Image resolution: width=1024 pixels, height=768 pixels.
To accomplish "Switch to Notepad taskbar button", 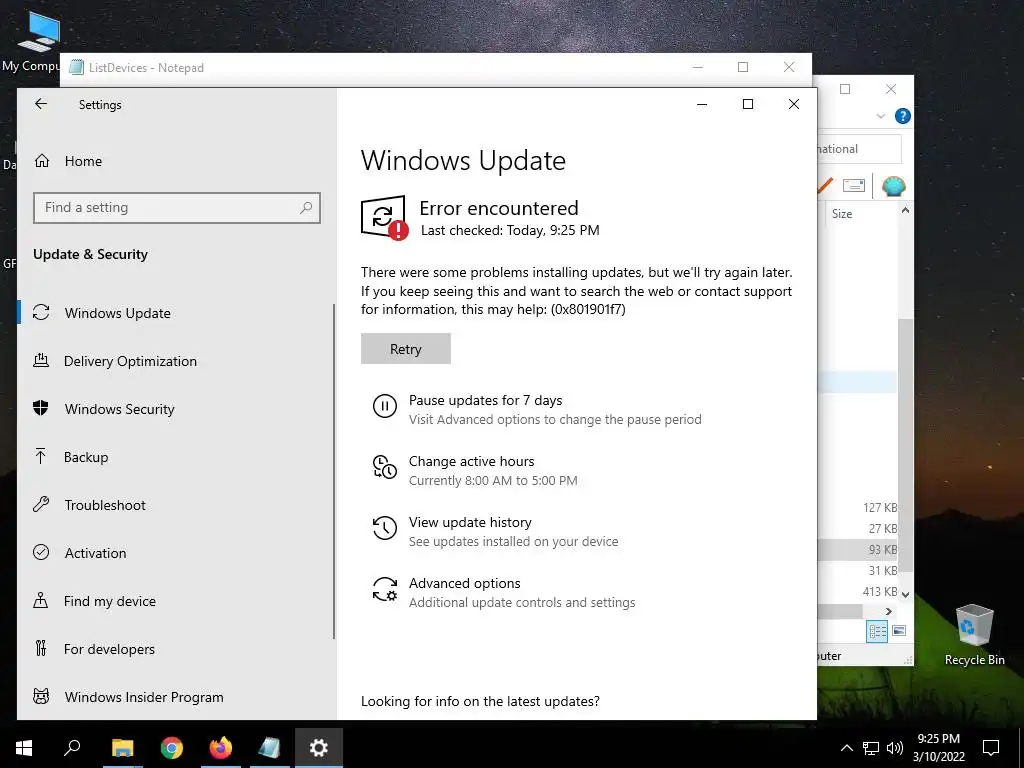I will click(270, 748).
